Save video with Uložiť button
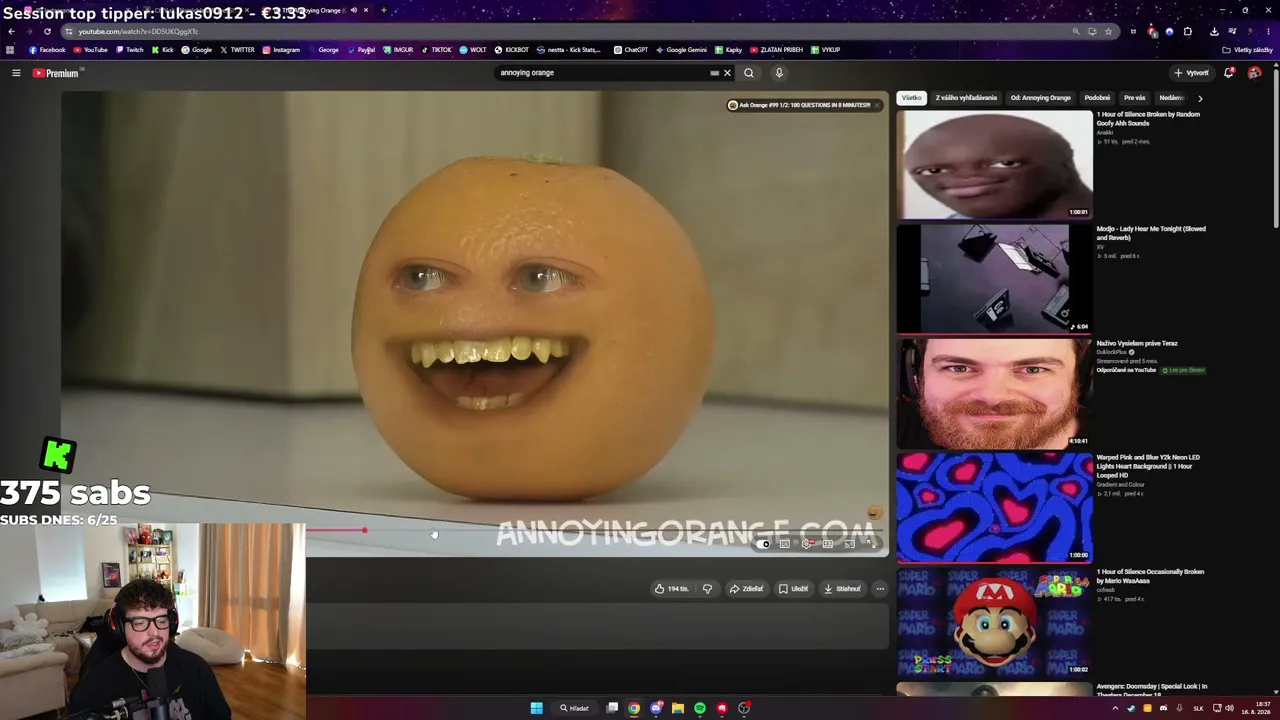The width and height of the screenshot is (1280, 720). pos(794,589)
